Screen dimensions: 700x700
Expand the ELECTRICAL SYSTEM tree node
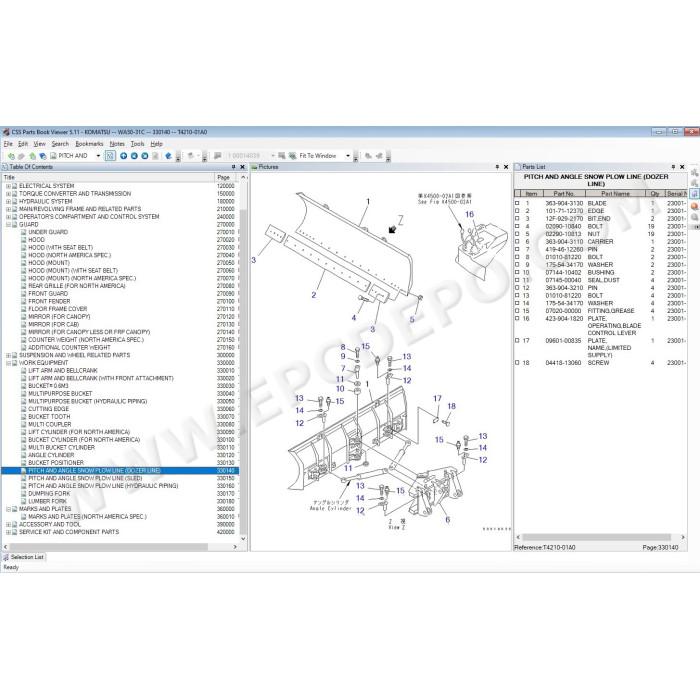(8, 186)
